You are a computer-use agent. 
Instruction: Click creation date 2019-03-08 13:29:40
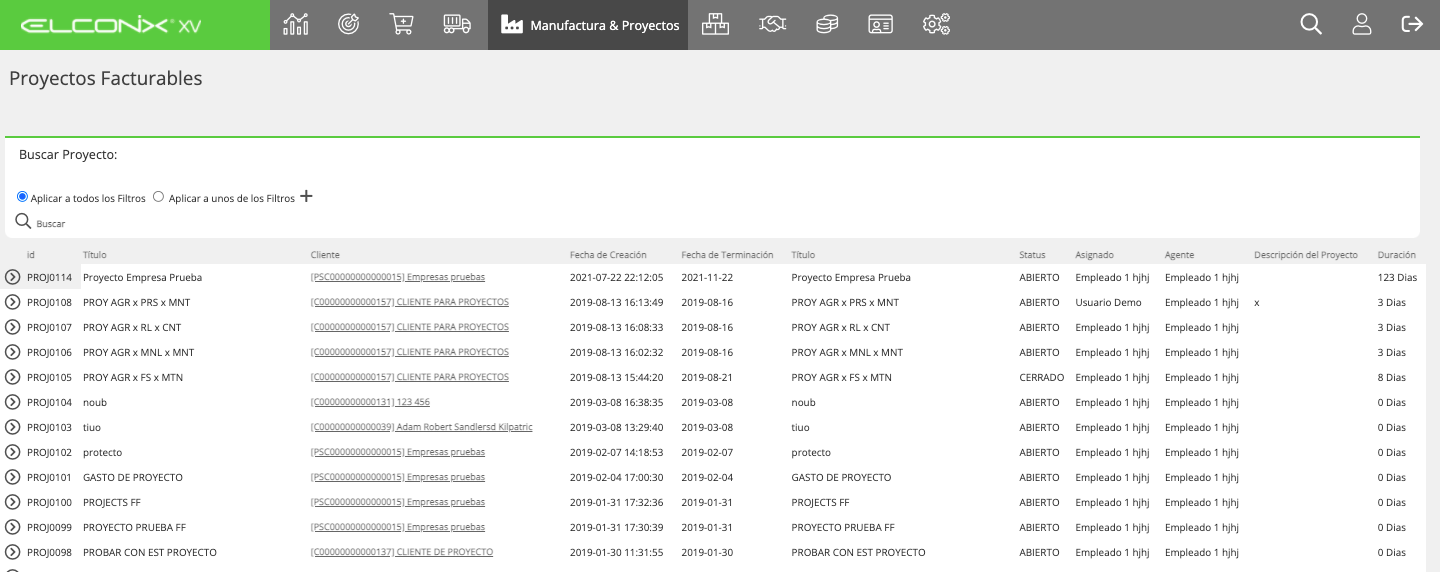click(616, 427)
